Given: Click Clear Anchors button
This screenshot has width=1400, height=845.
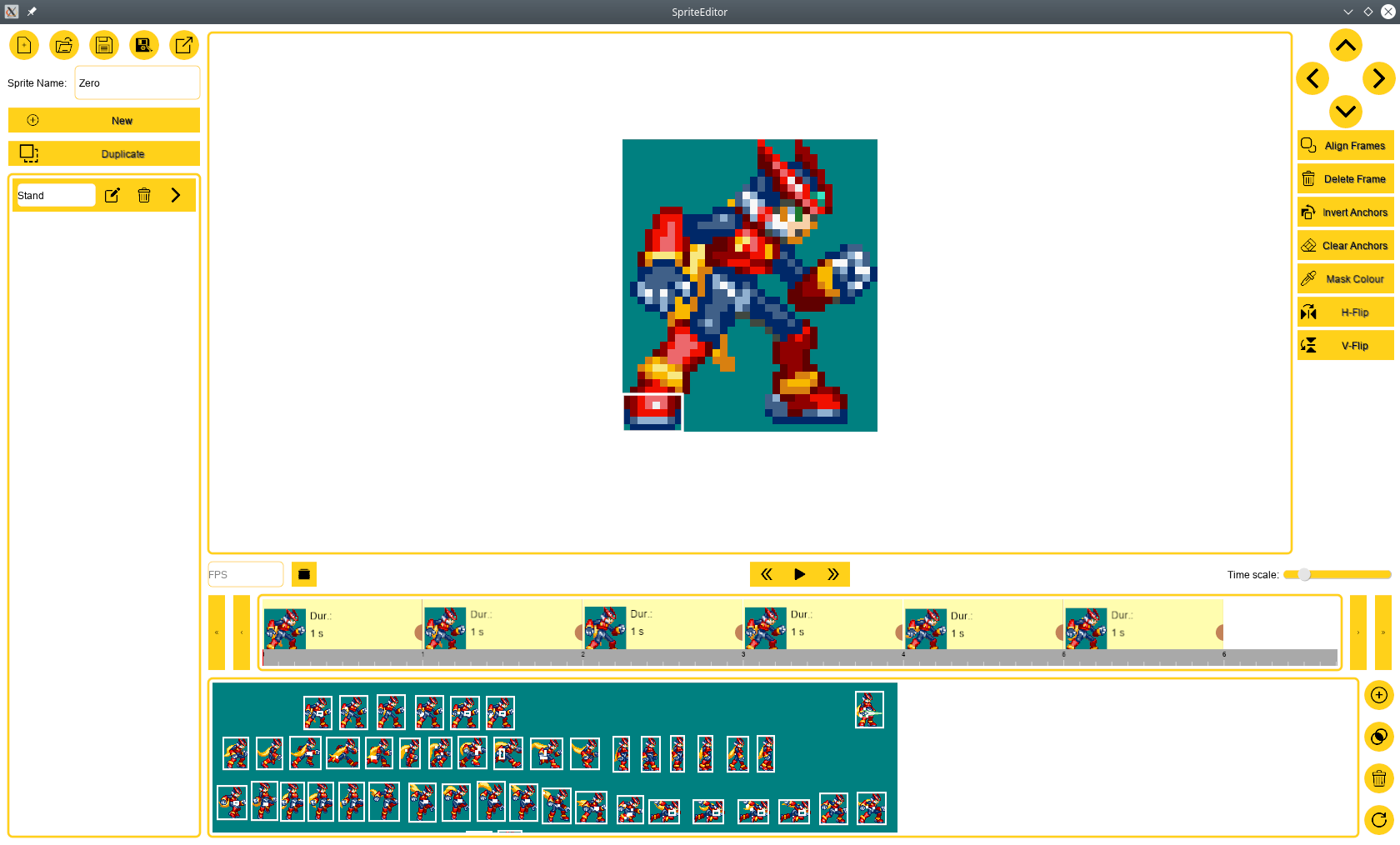Looking at the screenshot, I should pos(1346,245).
